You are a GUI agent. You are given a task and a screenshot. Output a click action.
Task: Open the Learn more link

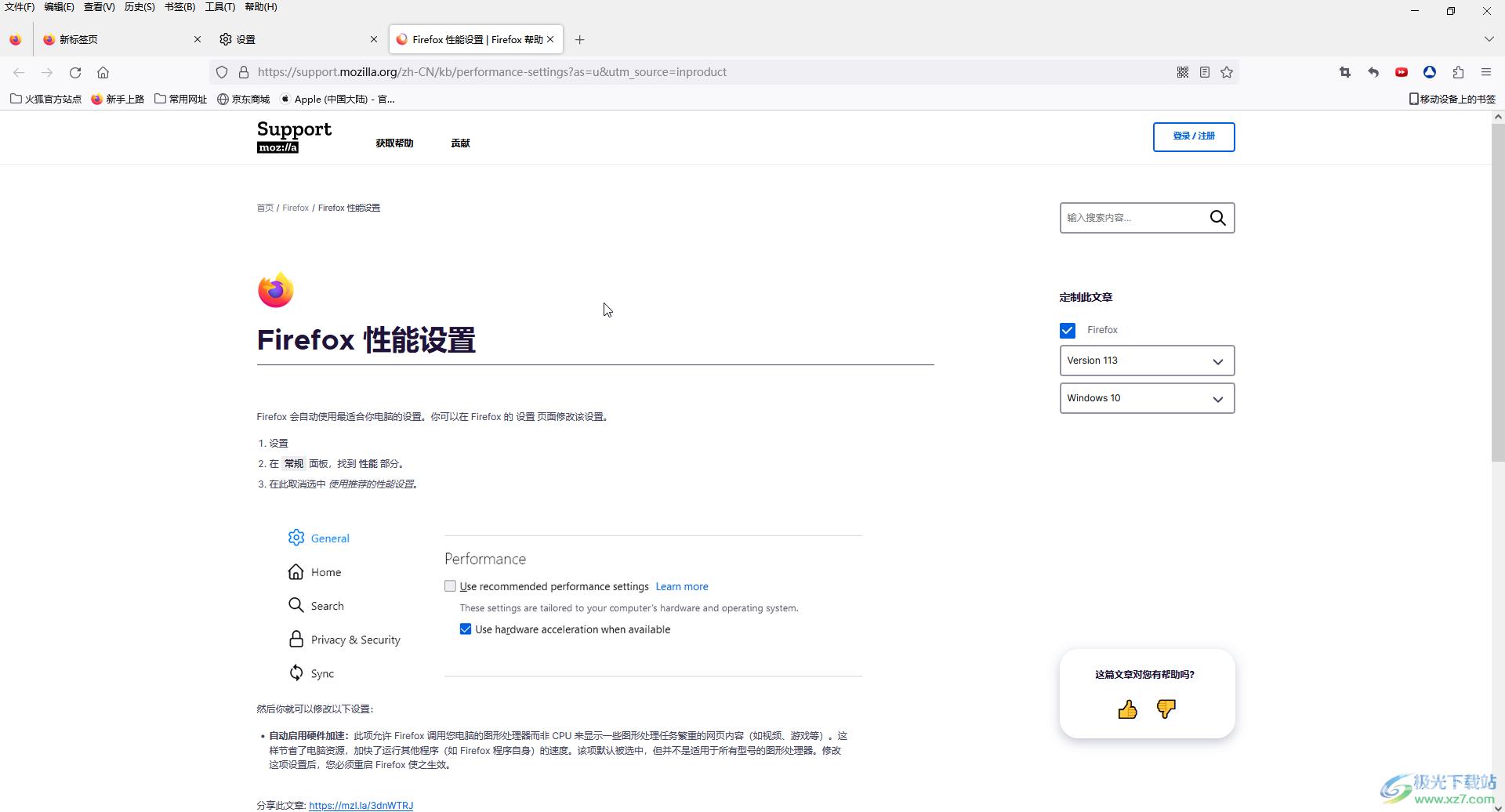pos(682,586)
